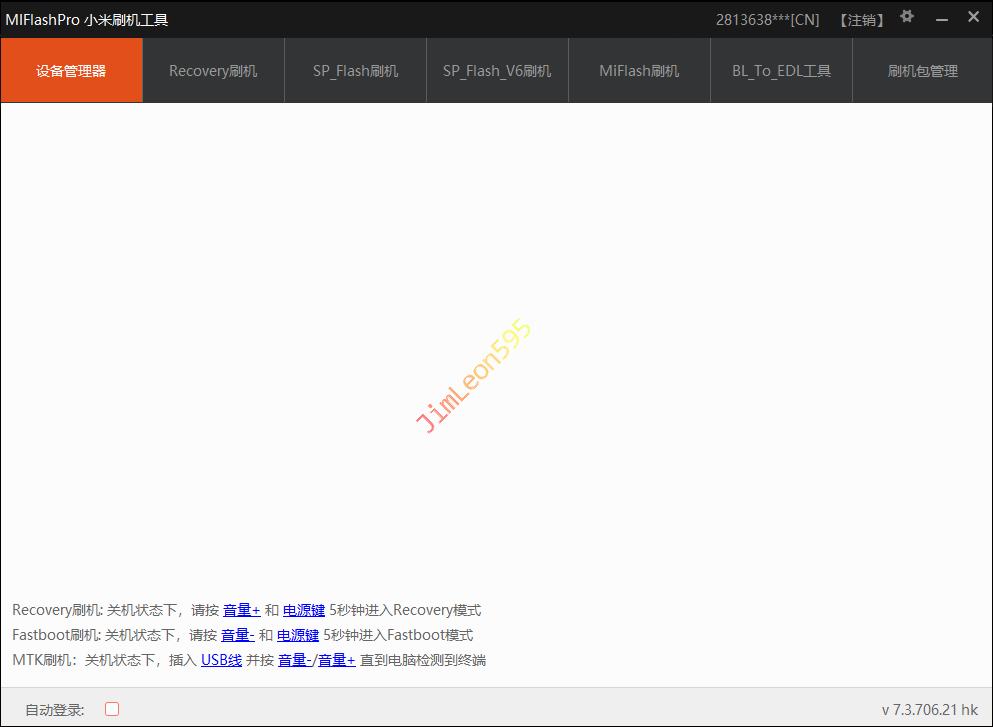Go to the SP_Flash_V6刷机 tab
This screenshot has width=993, height=727.
[497, 71]
